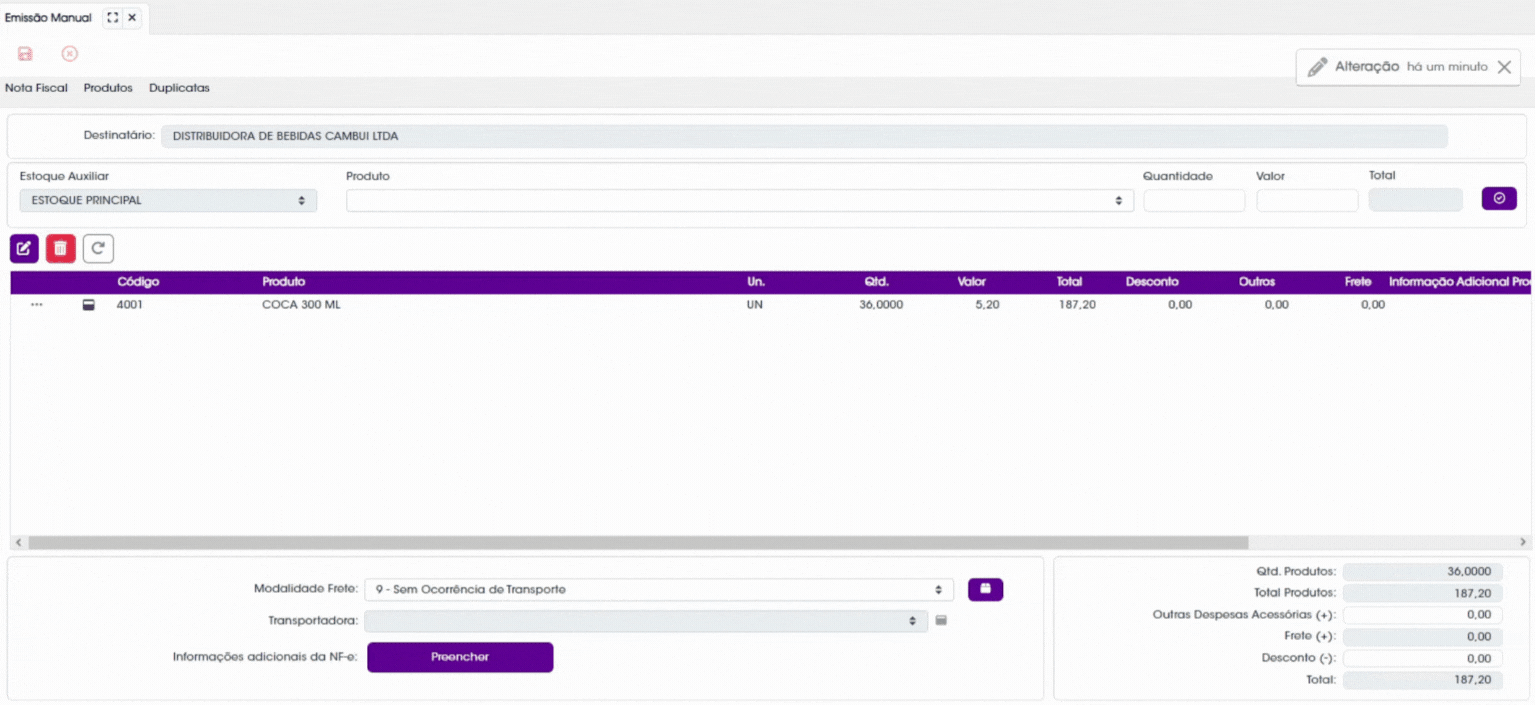The image size is (1535, 705).
Task: Click the Outras Despesas Acessórias value field
Action: (x=1422, y=615)
